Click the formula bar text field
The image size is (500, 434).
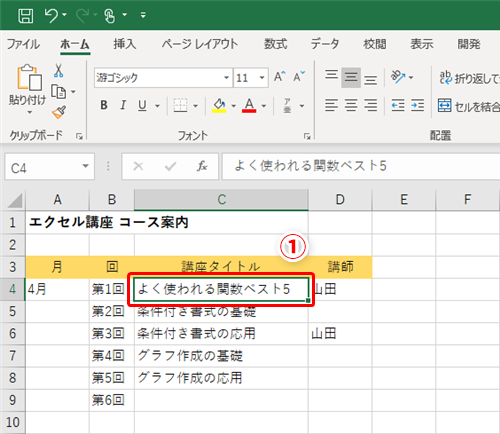[x=361, y=166]
